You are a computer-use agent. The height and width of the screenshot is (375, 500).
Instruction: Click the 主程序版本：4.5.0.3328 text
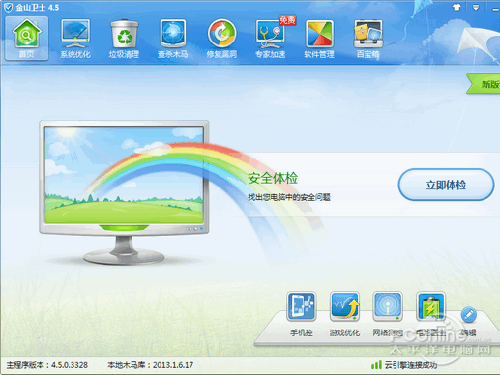(47, 365)
